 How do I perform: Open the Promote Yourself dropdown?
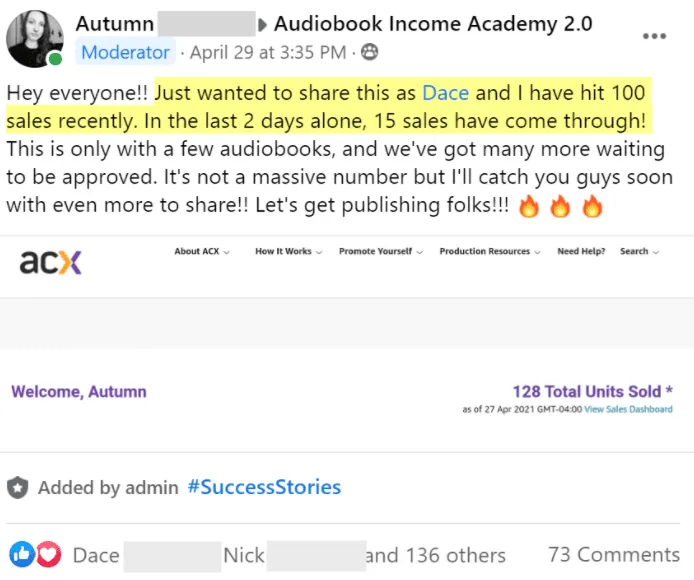380,252
